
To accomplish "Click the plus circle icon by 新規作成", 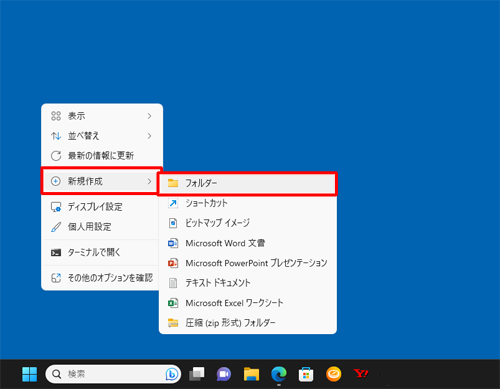I will tap(56, 181).
